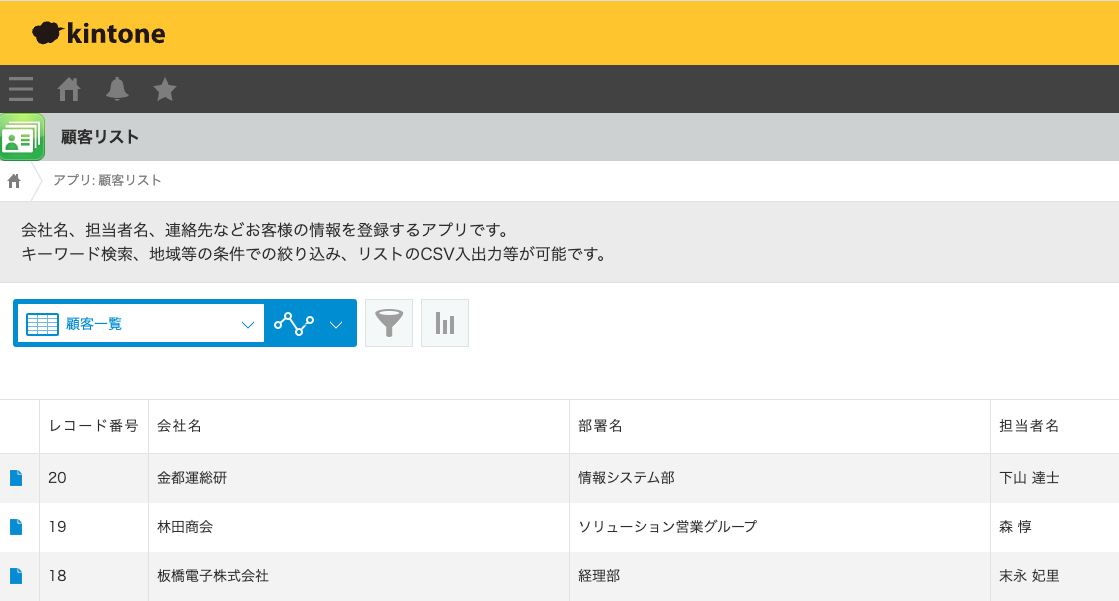Click department ソリューション営業グループ
1119x601 pixels.
tap(667, 527)
